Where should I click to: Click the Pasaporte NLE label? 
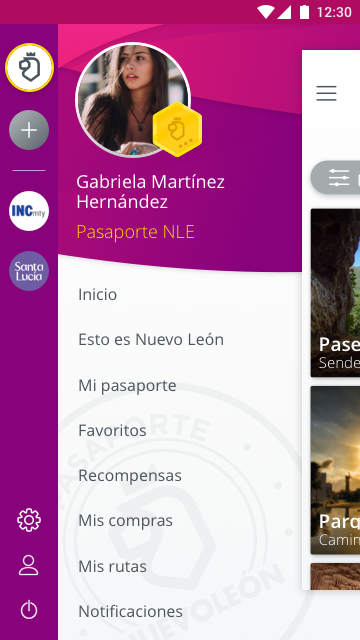point(136,232)
